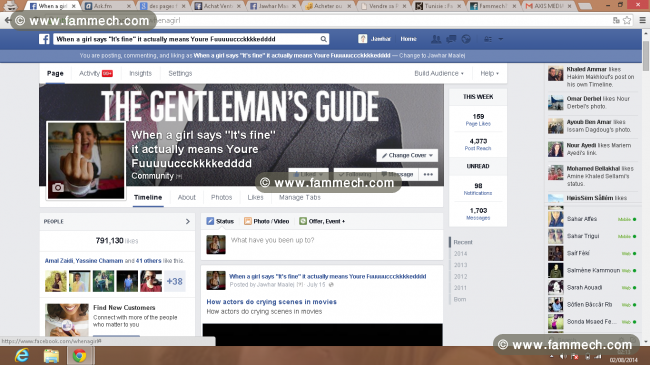The width and height of the screenshot is (650, 365).
Task: Jump to 2012 on timeline
Action: [460, 276]
